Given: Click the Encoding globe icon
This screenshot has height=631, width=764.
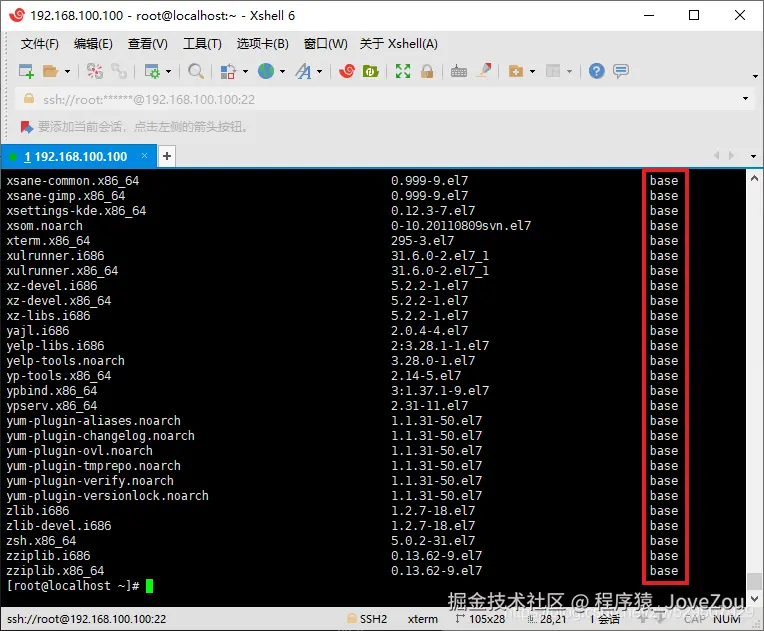Looking at the screenshot, I should point(266,71).
